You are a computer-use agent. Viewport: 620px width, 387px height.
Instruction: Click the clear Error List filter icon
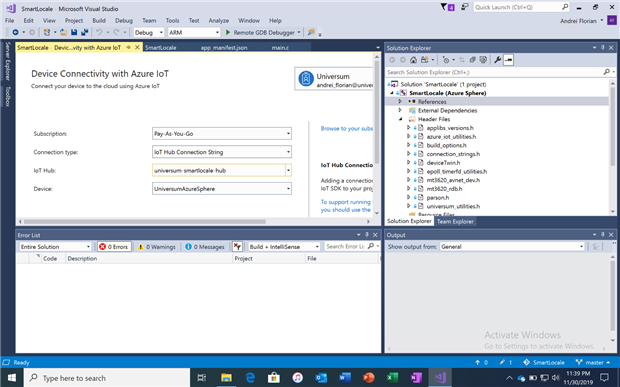coord(237,247)
